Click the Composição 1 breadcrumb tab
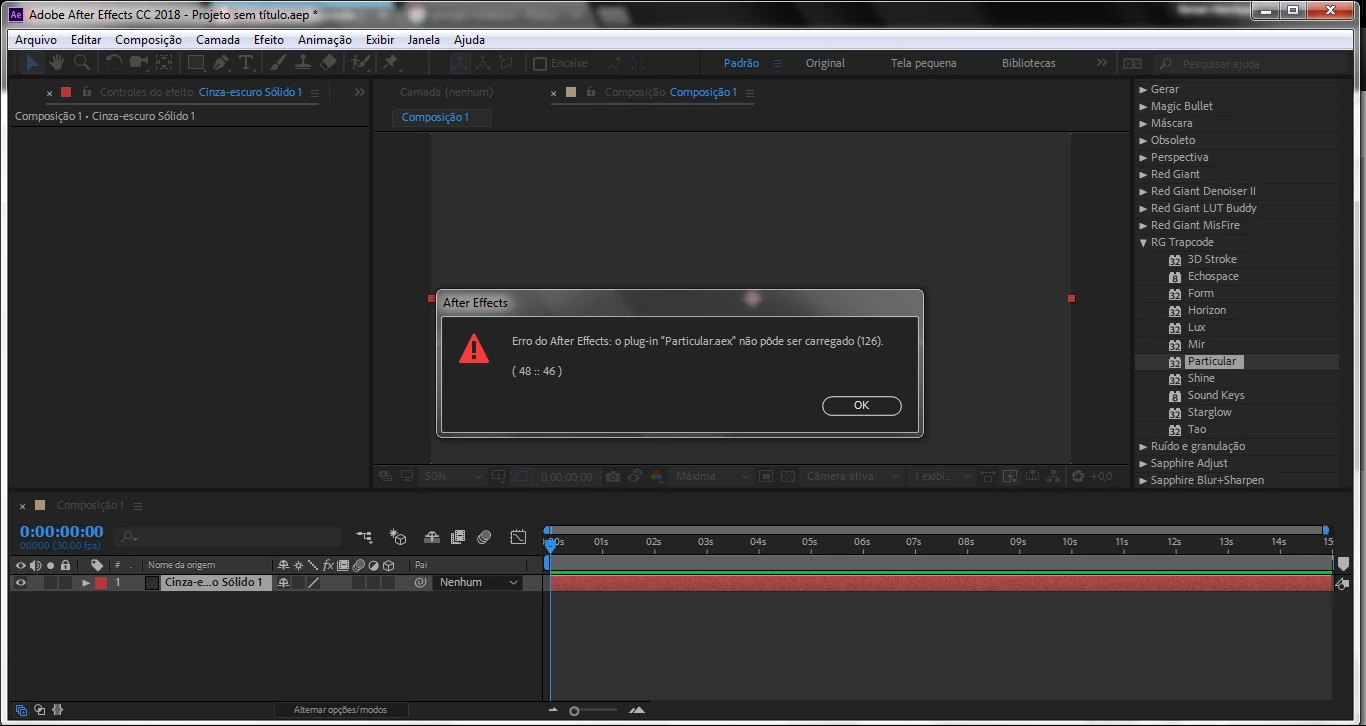The image size is (1366, 726). 435,118
